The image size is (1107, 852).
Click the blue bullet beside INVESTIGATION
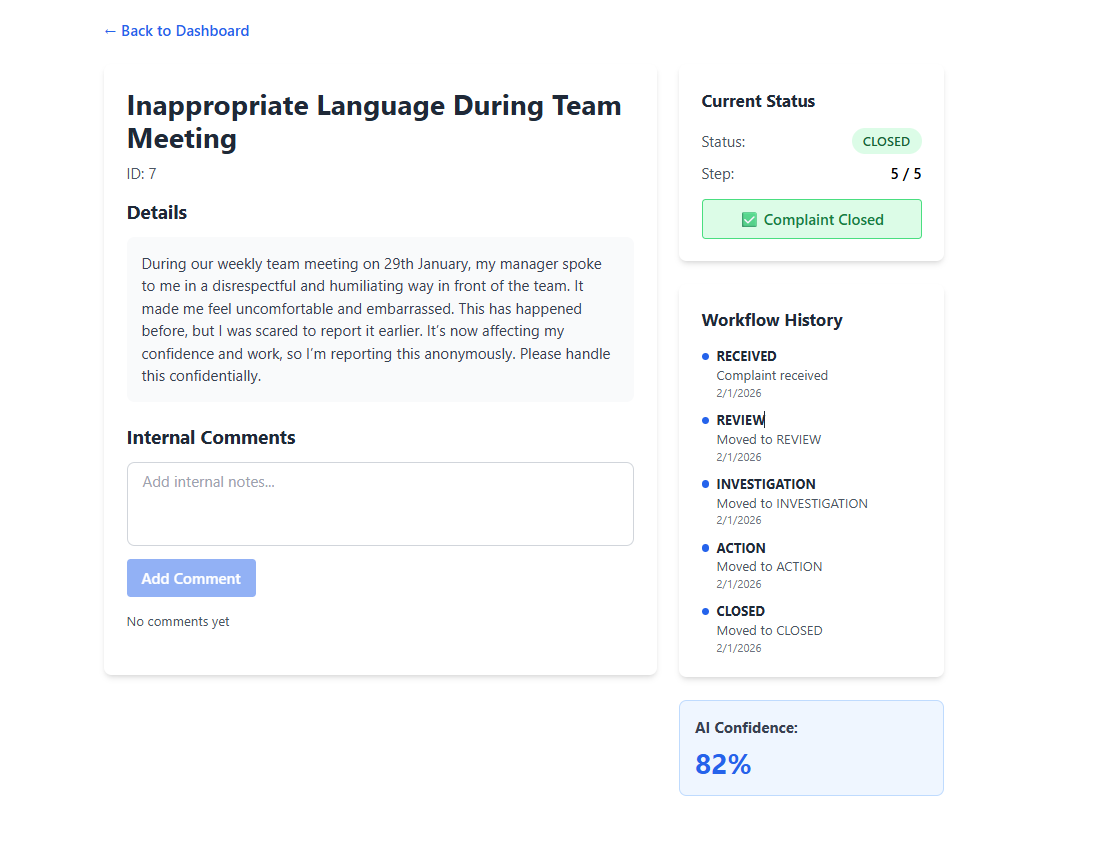705,484
